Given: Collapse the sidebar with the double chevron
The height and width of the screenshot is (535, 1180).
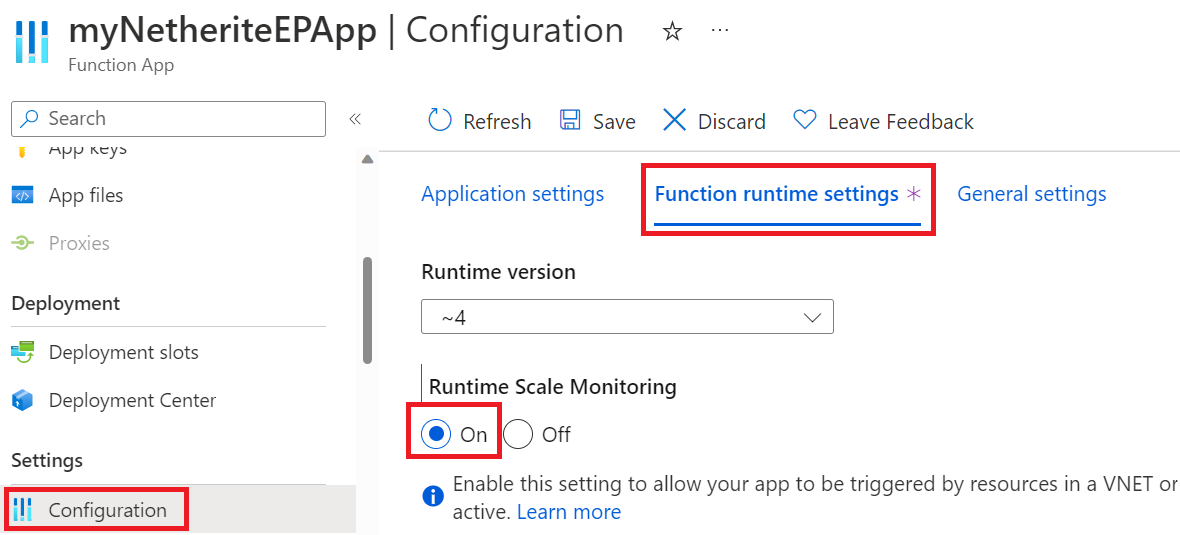Looking at the screenshot, I should pyautogui.click(x=354, y=119).
